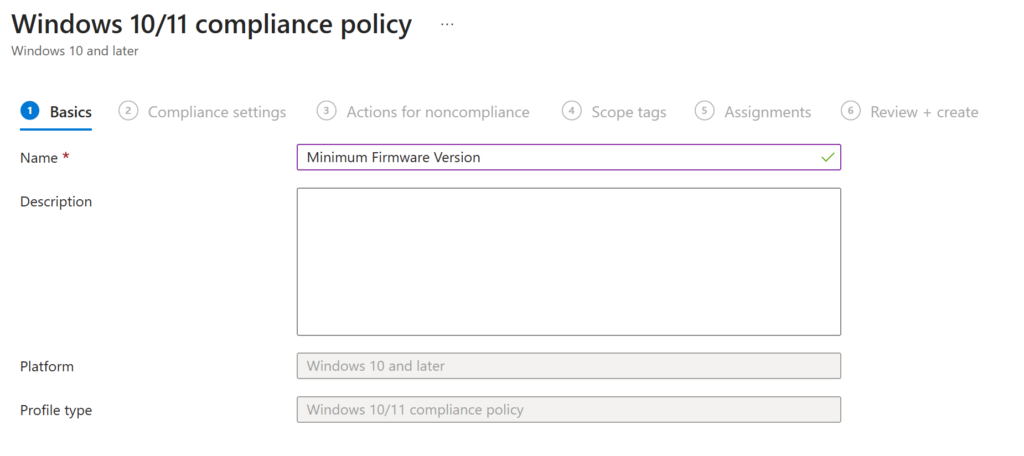
Task: Click the step 2 numbered circle
Action: (x=127, y=111)
